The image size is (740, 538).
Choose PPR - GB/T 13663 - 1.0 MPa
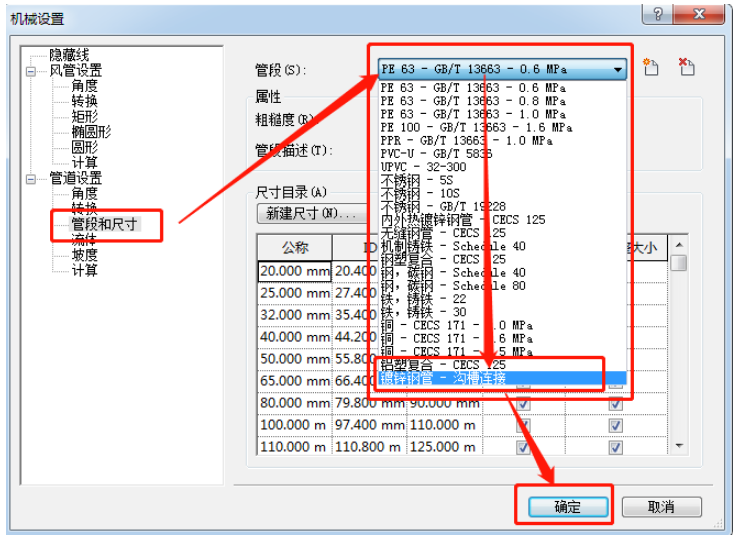503,141
